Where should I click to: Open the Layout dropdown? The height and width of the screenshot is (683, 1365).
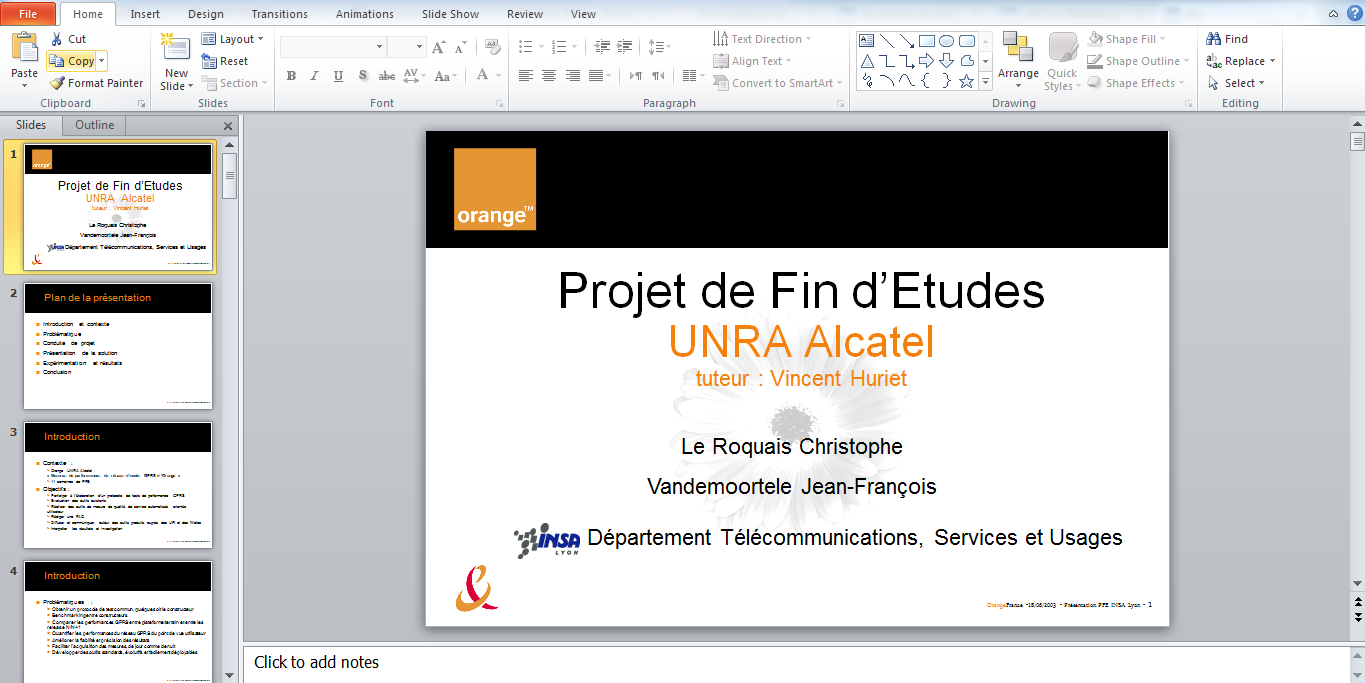(233, 39)
